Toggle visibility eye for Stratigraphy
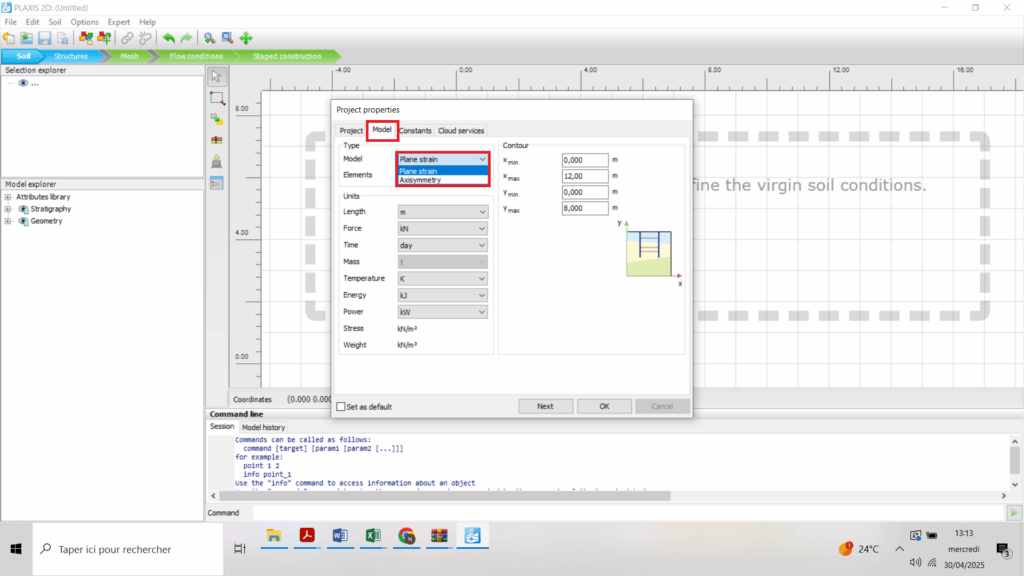1024x576 pixels. (24, 209)
